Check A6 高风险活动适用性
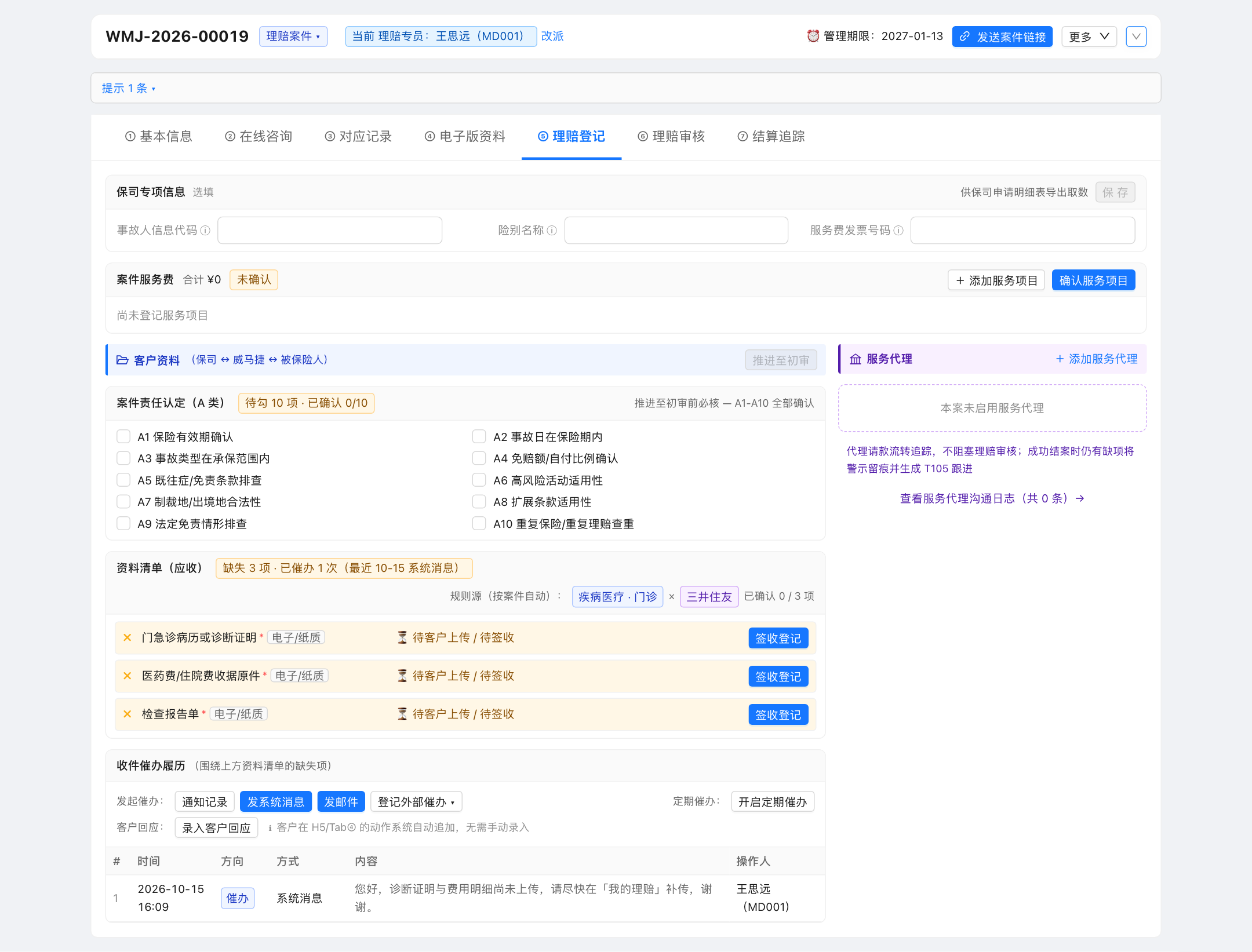Viewport: 1252px width, 952px height. [x=479, y=480]
